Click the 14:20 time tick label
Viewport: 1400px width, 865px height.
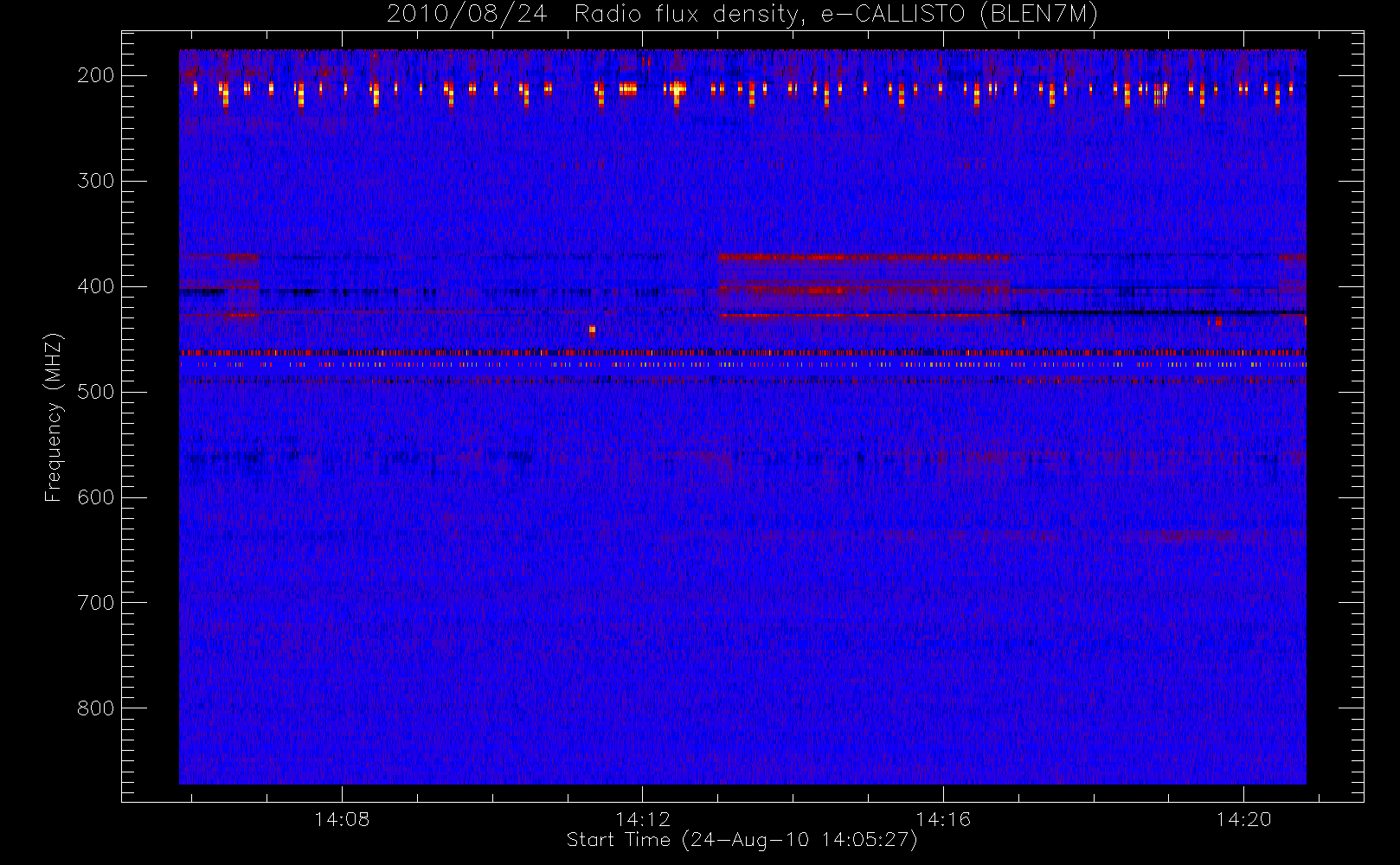pos(1243,819)
